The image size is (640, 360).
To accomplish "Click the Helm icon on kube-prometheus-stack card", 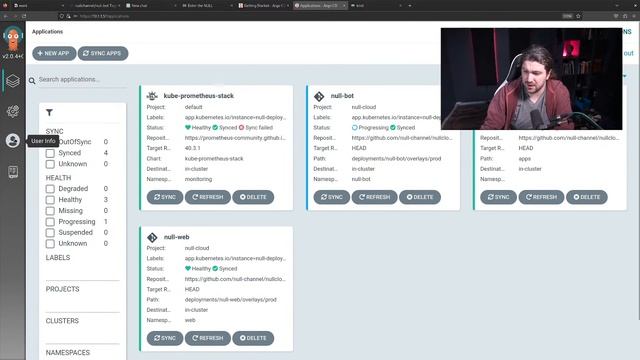I will coord(152,96).
